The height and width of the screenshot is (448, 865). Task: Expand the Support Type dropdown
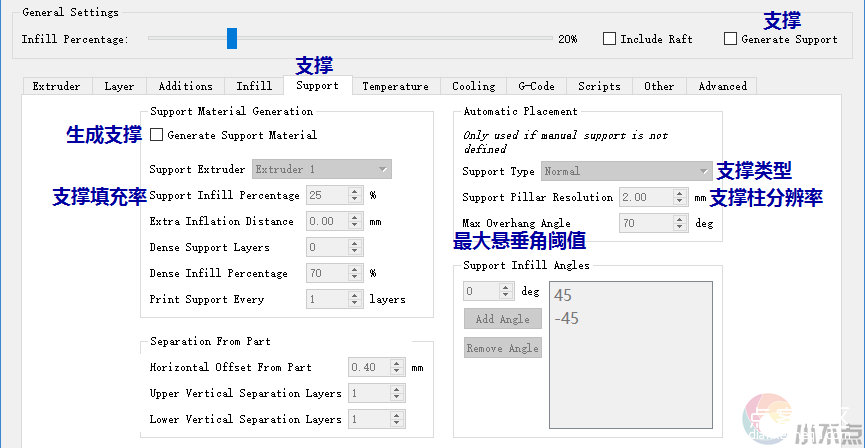[626, 171]
